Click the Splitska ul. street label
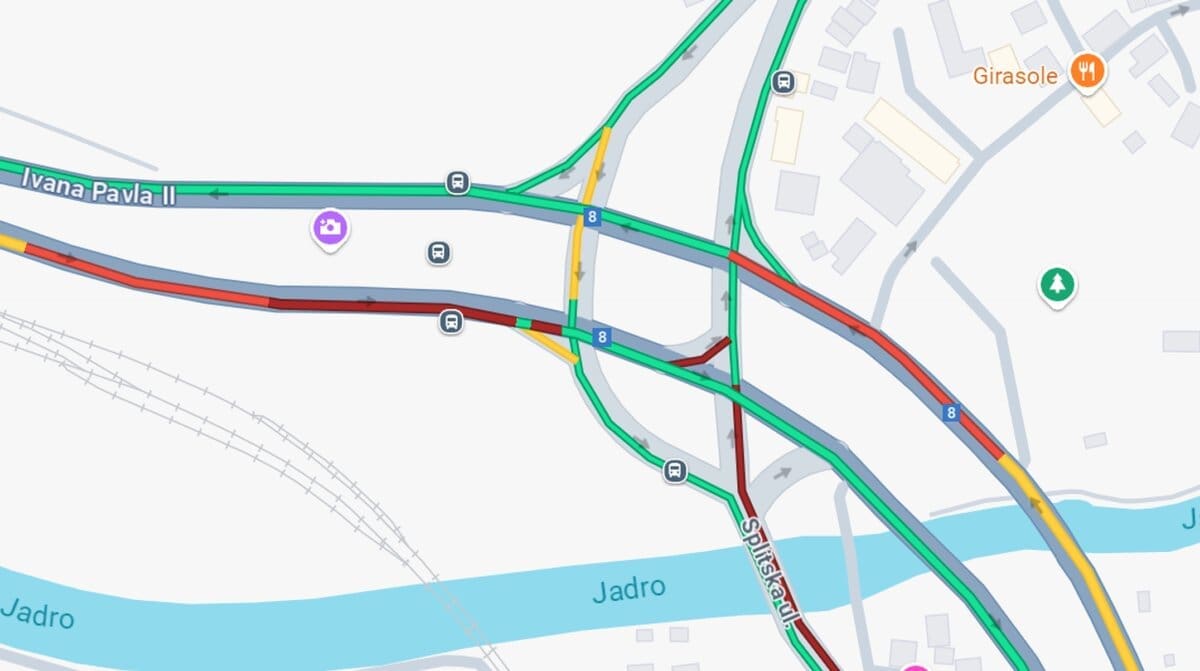1200x671 pixels. tap(769, 571)
